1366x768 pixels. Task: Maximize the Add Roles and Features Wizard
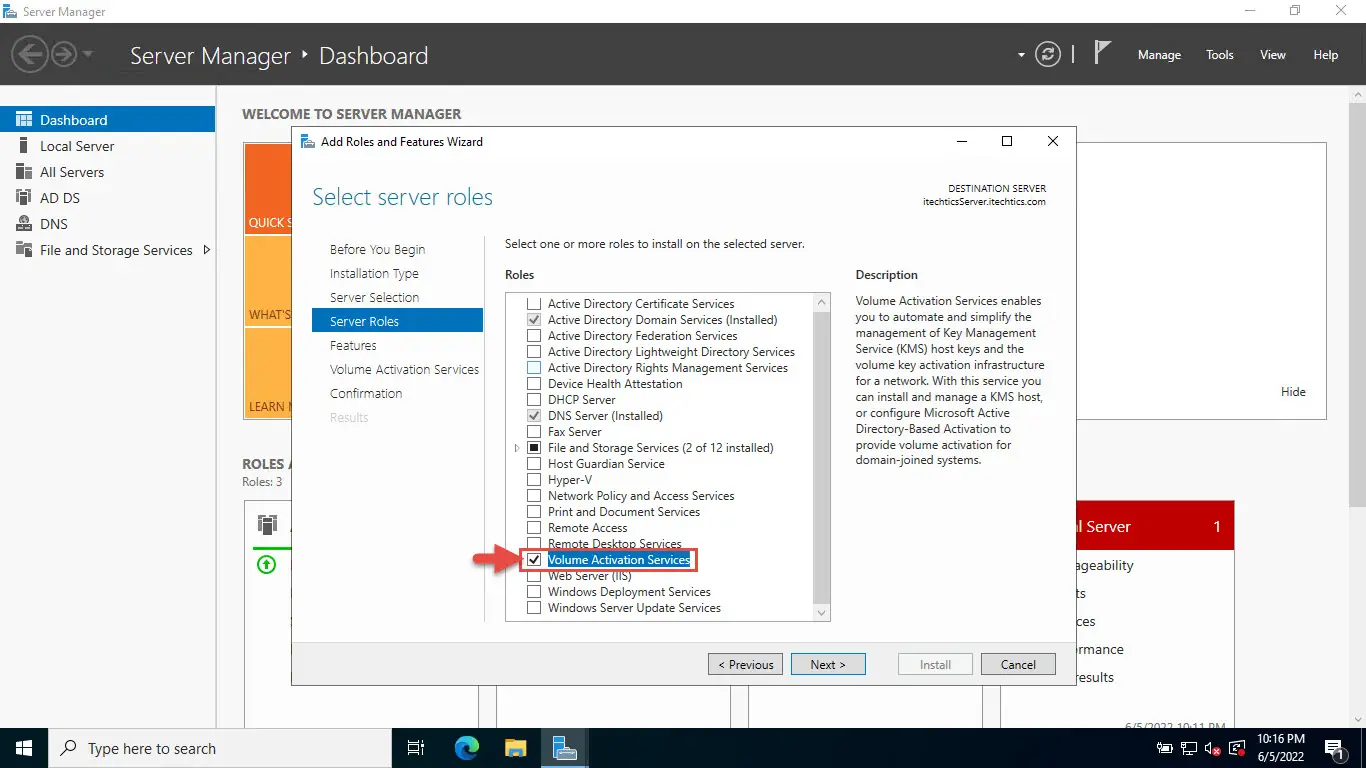pyautogui.click(x=1007, y=141)
